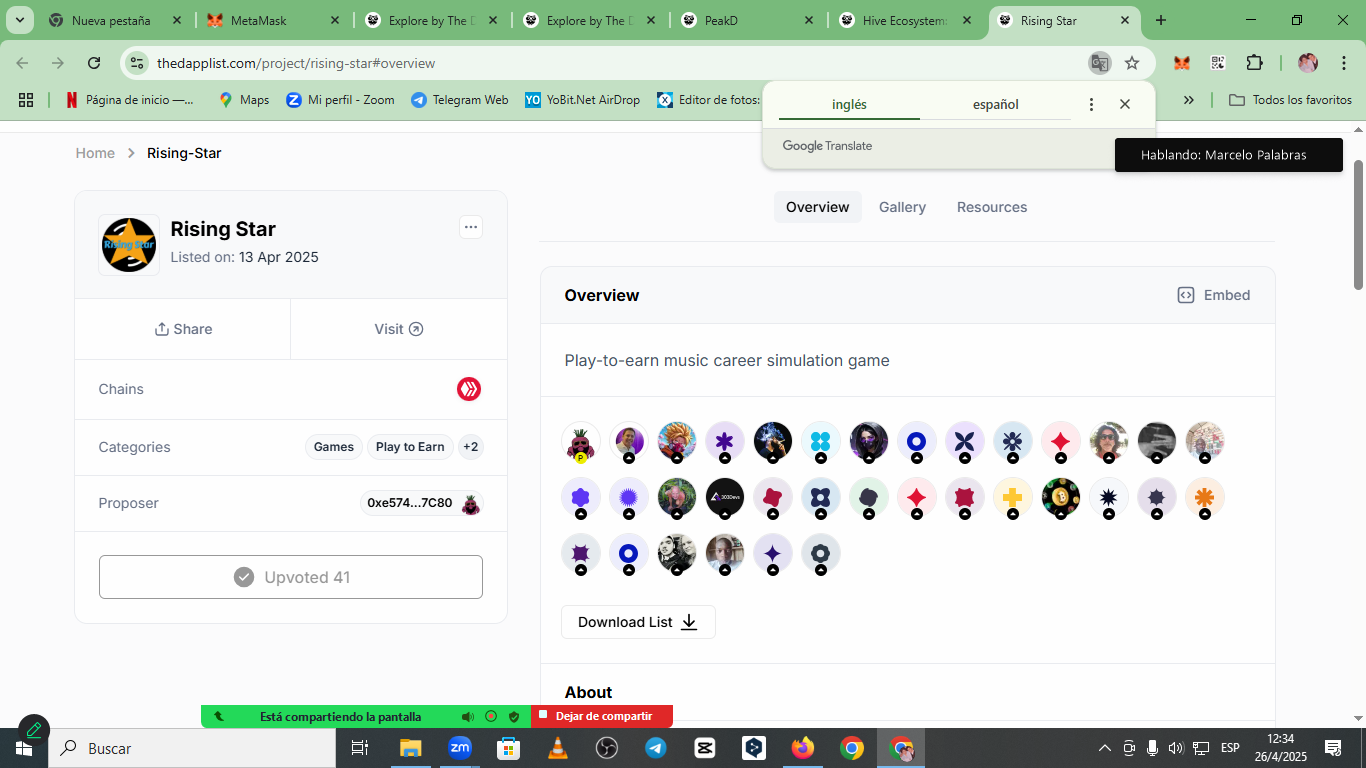Image resolution: width=1366 pixels, height=768 pixels.
Task: Open the Windows Start menu
Action: point(23,748)
